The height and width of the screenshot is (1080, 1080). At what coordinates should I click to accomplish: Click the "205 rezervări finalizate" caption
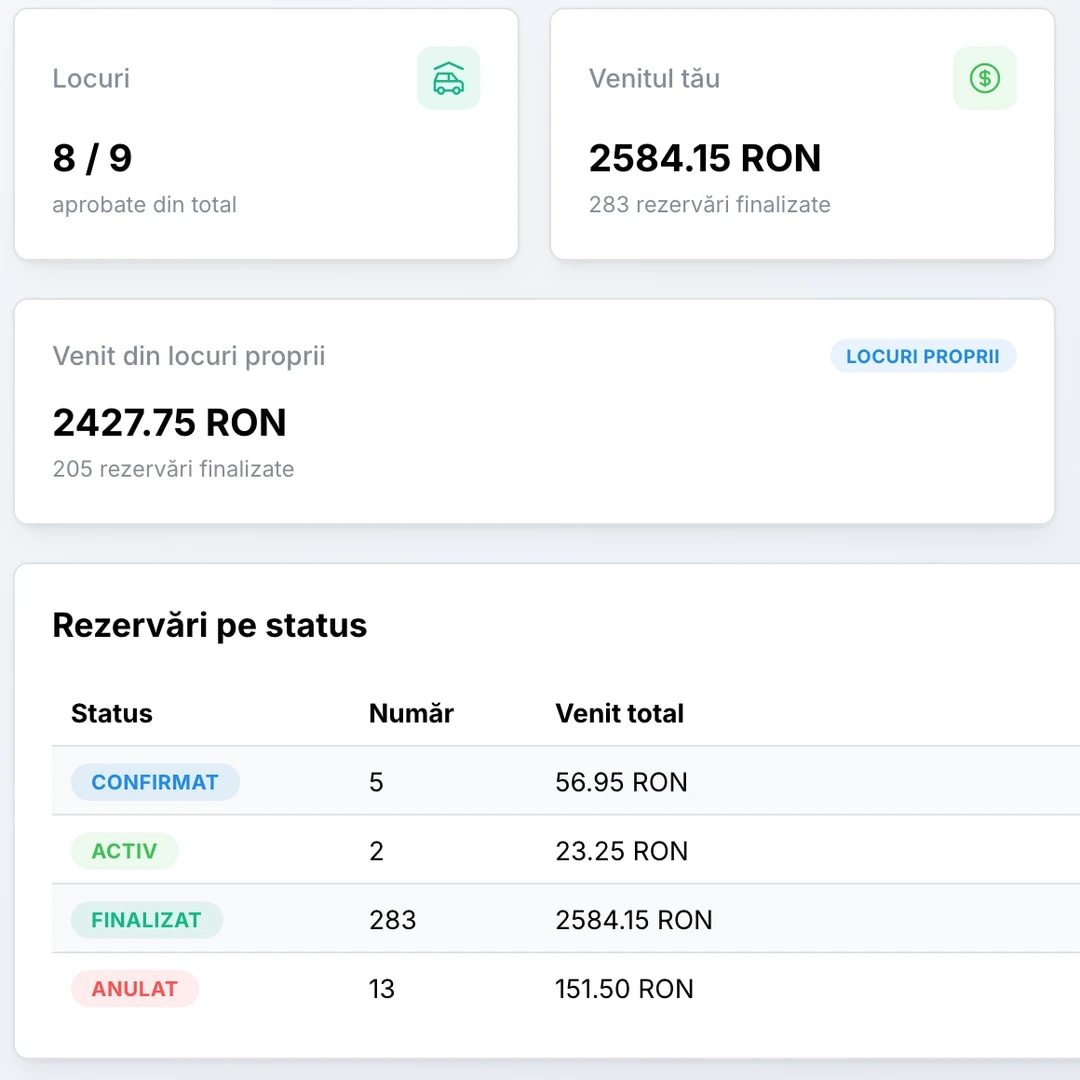[x=174, y=469]
